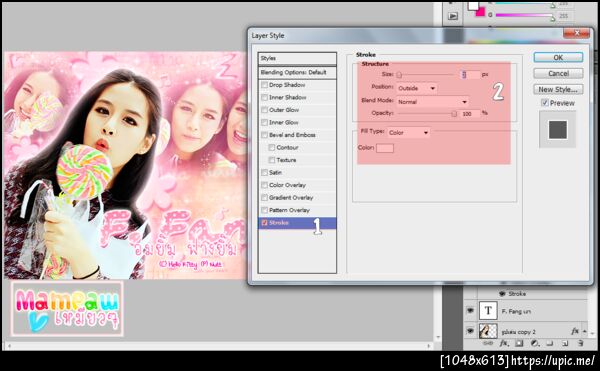Enable the Color Overlay checkbox
The height and width of the screenshot is (371, 600).
click(264, 185)
